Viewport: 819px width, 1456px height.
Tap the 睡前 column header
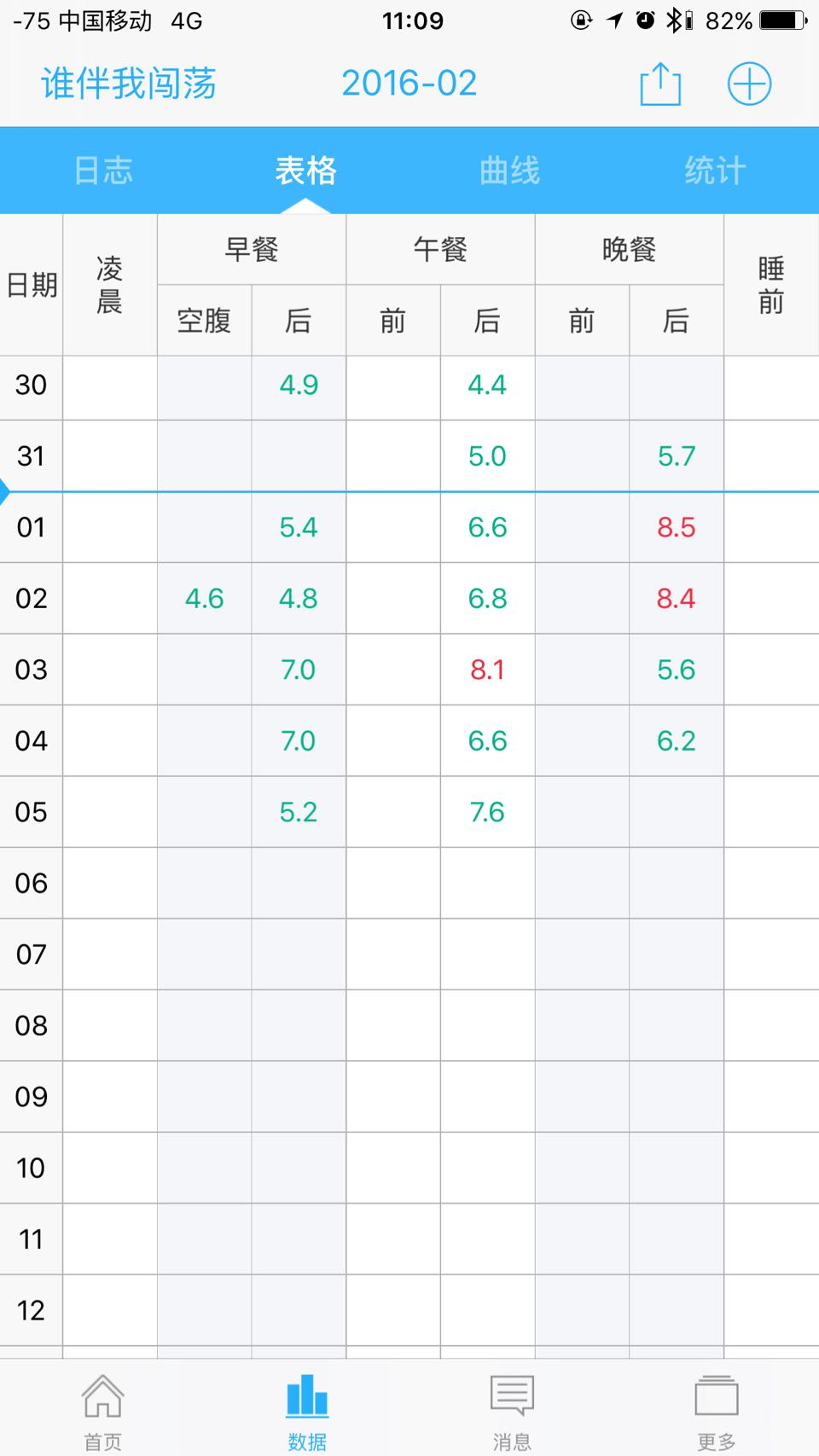point(771,285)
